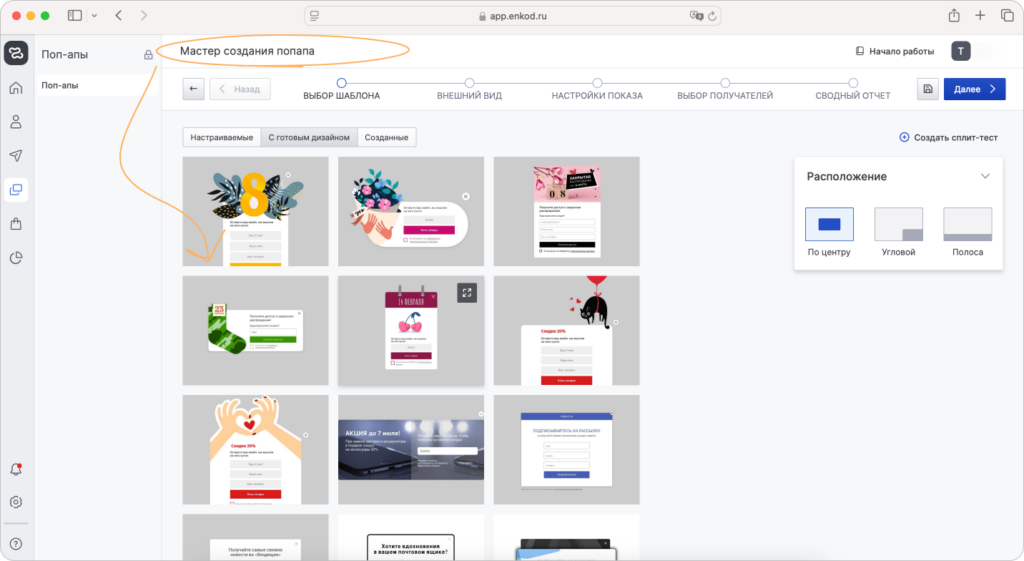Click the left arrow back icon button
The width and height of the screenshot is (1024, 561).
tap(193, 89)
